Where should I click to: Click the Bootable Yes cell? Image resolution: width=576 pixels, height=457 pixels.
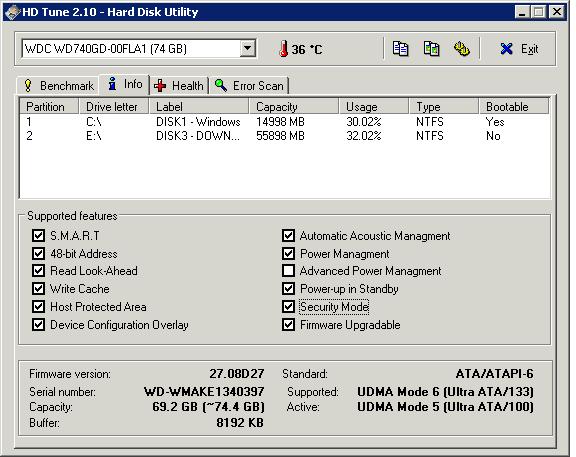point(495,122)
